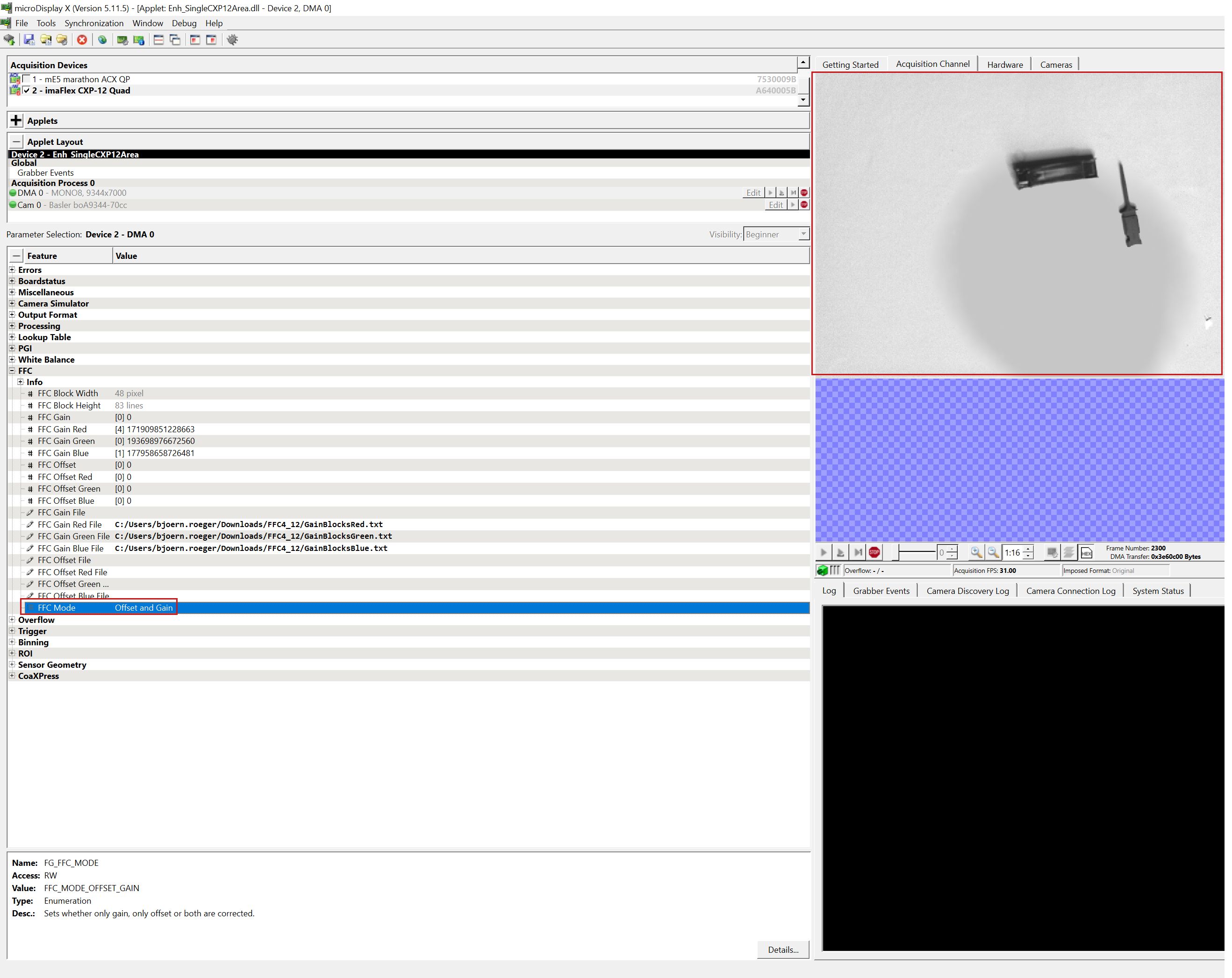
Task: Open the Synchronization menu
Action: coord(94,23)
